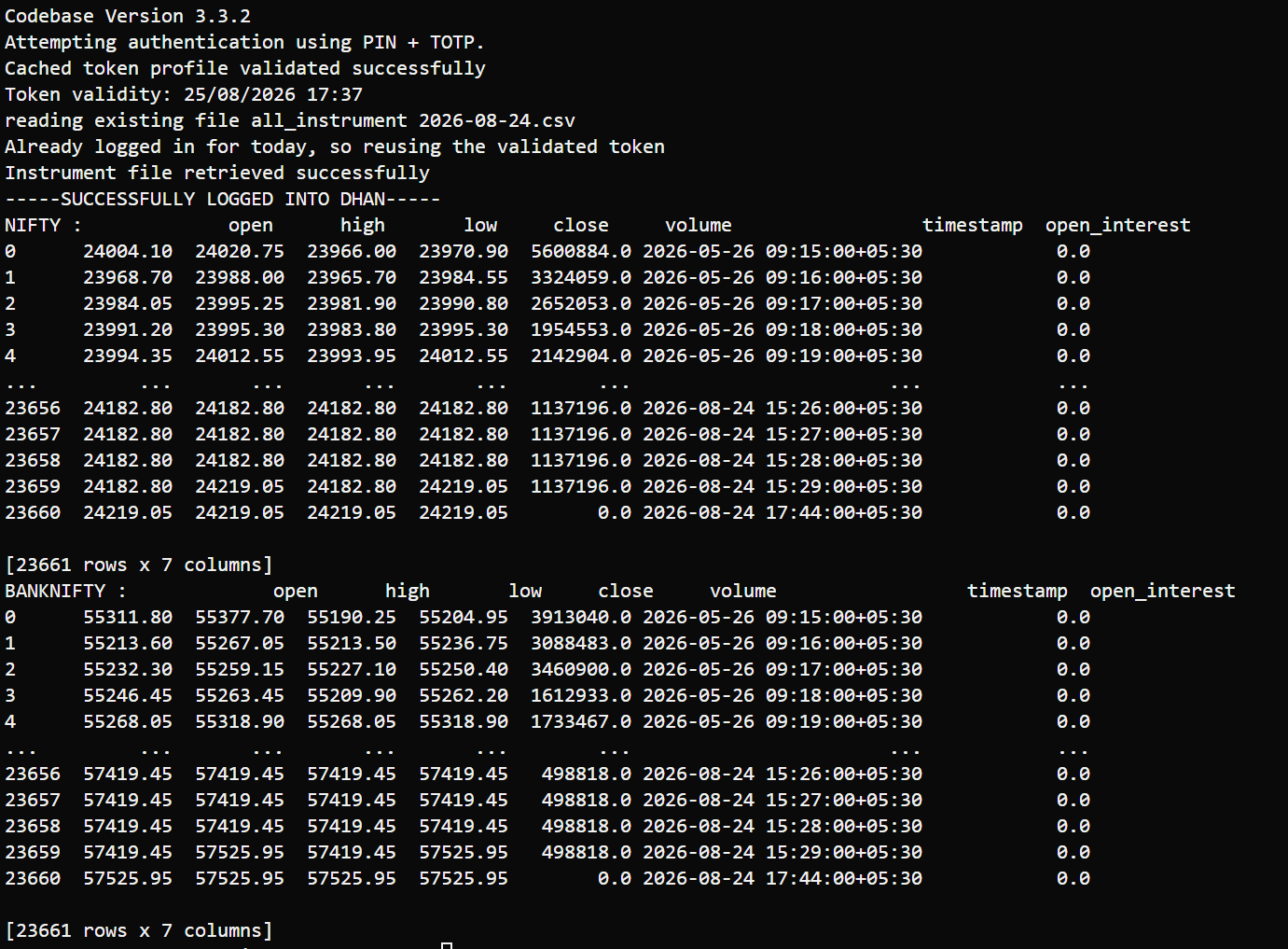The height and width of the screenshot is (949, 1288).
Task: Click the file name "all_instrument 2026-08-24.csv"
Action: point(413,120)
